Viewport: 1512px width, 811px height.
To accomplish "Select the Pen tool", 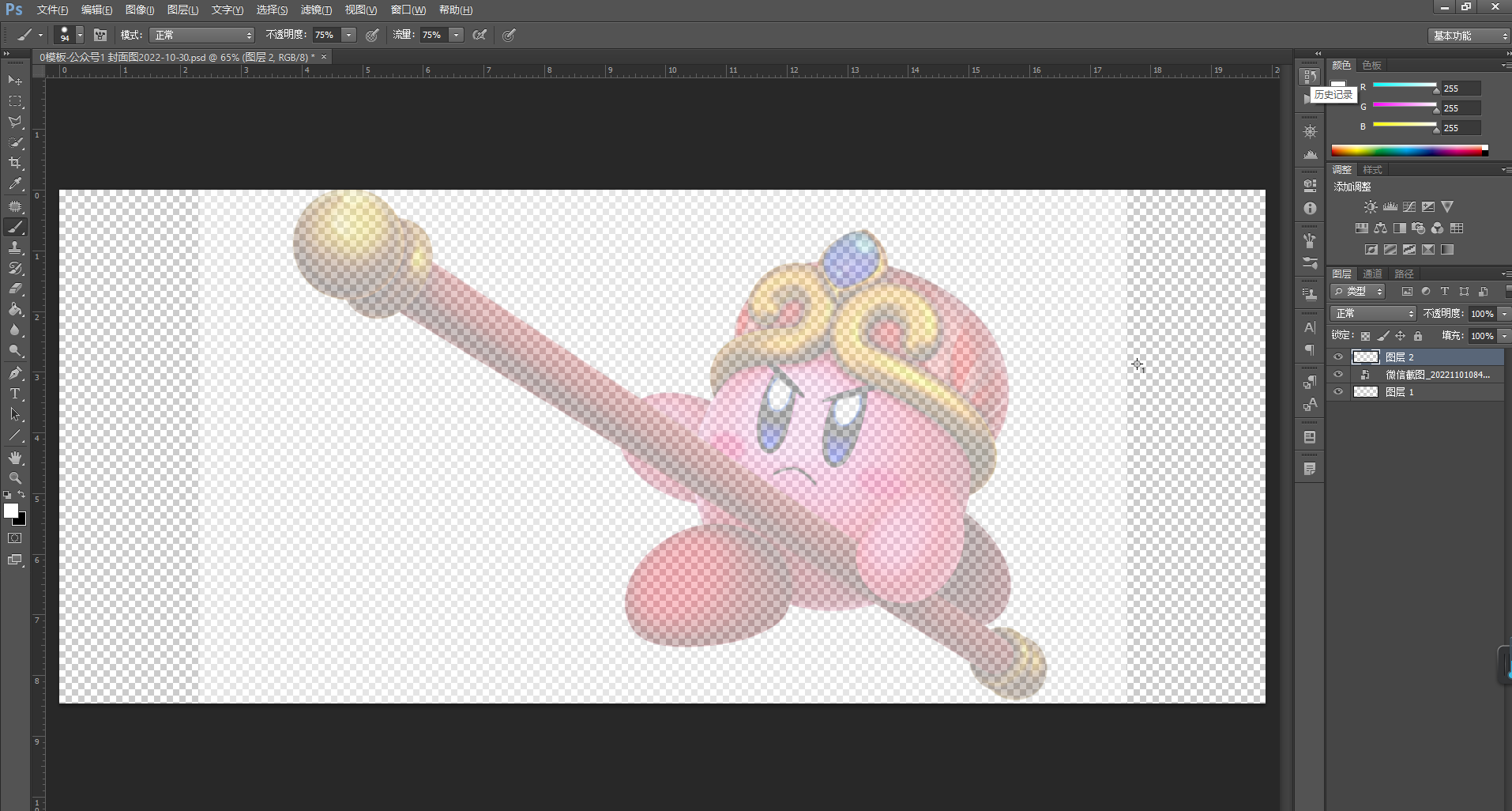I will (x=15, y=373).
